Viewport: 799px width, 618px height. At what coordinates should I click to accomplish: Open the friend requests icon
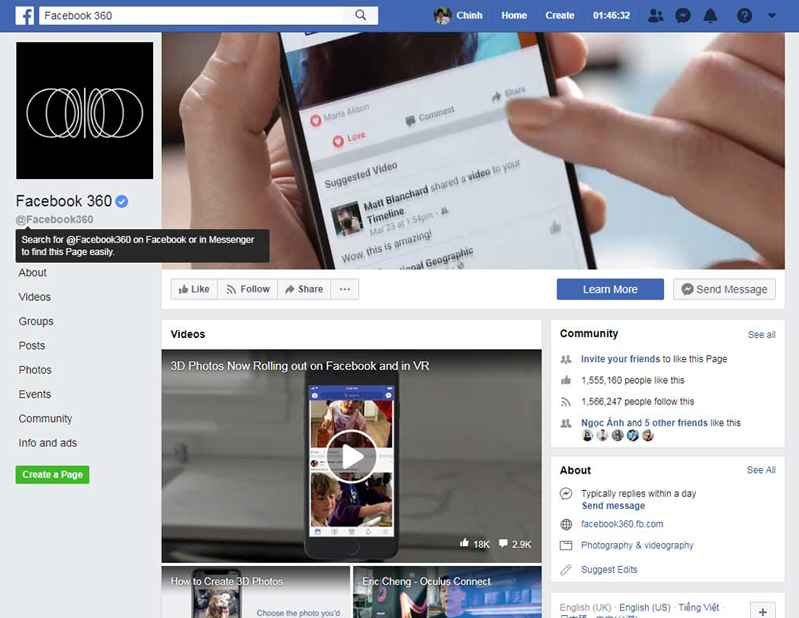(x=655, y=16)
